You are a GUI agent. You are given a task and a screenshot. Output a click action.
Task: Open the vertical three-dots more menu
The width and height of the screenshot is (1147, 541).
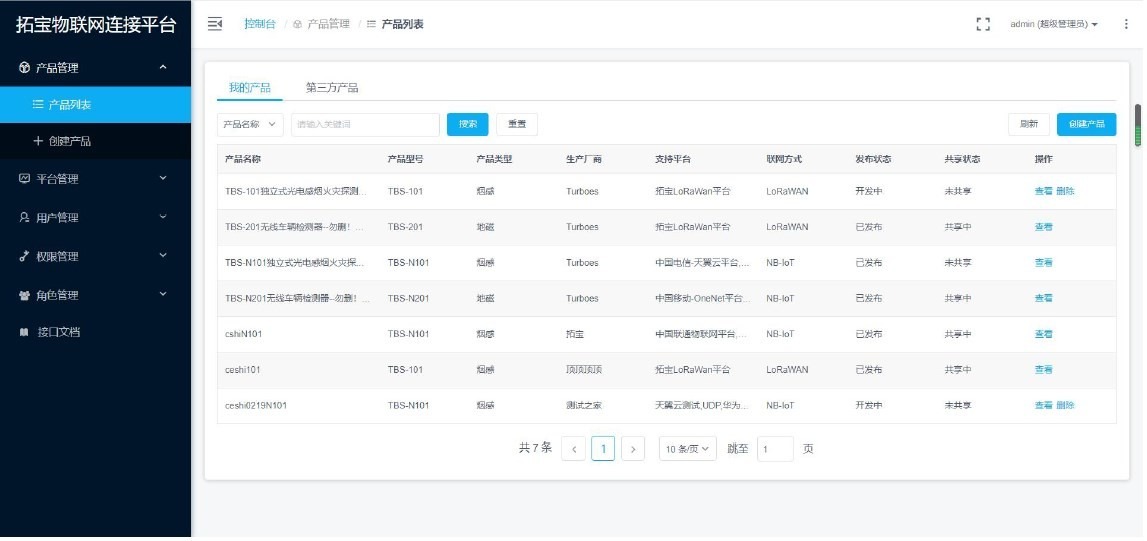click(1126, 24)
